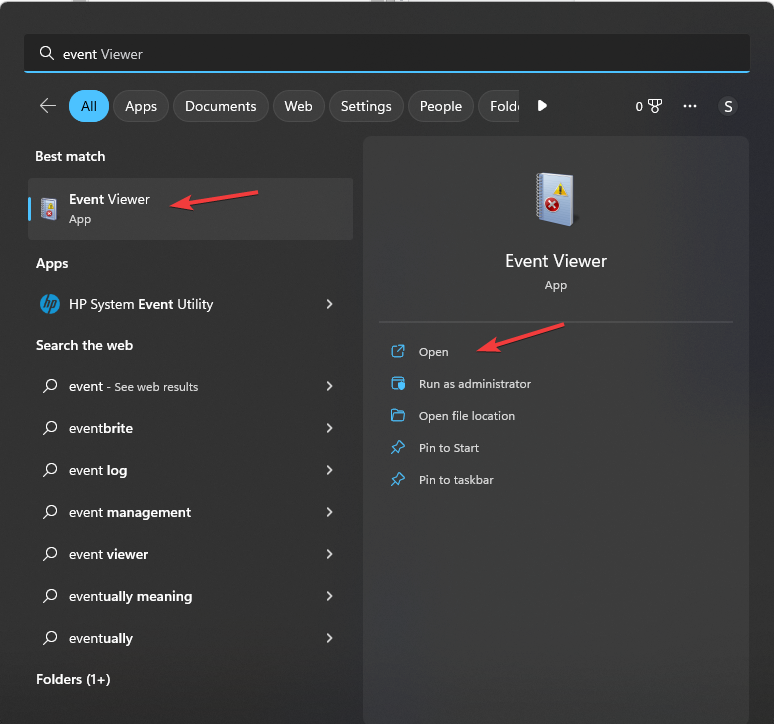Select the All filter tab
This screenshot has width=774, height=724.
[x=89, y=106]
